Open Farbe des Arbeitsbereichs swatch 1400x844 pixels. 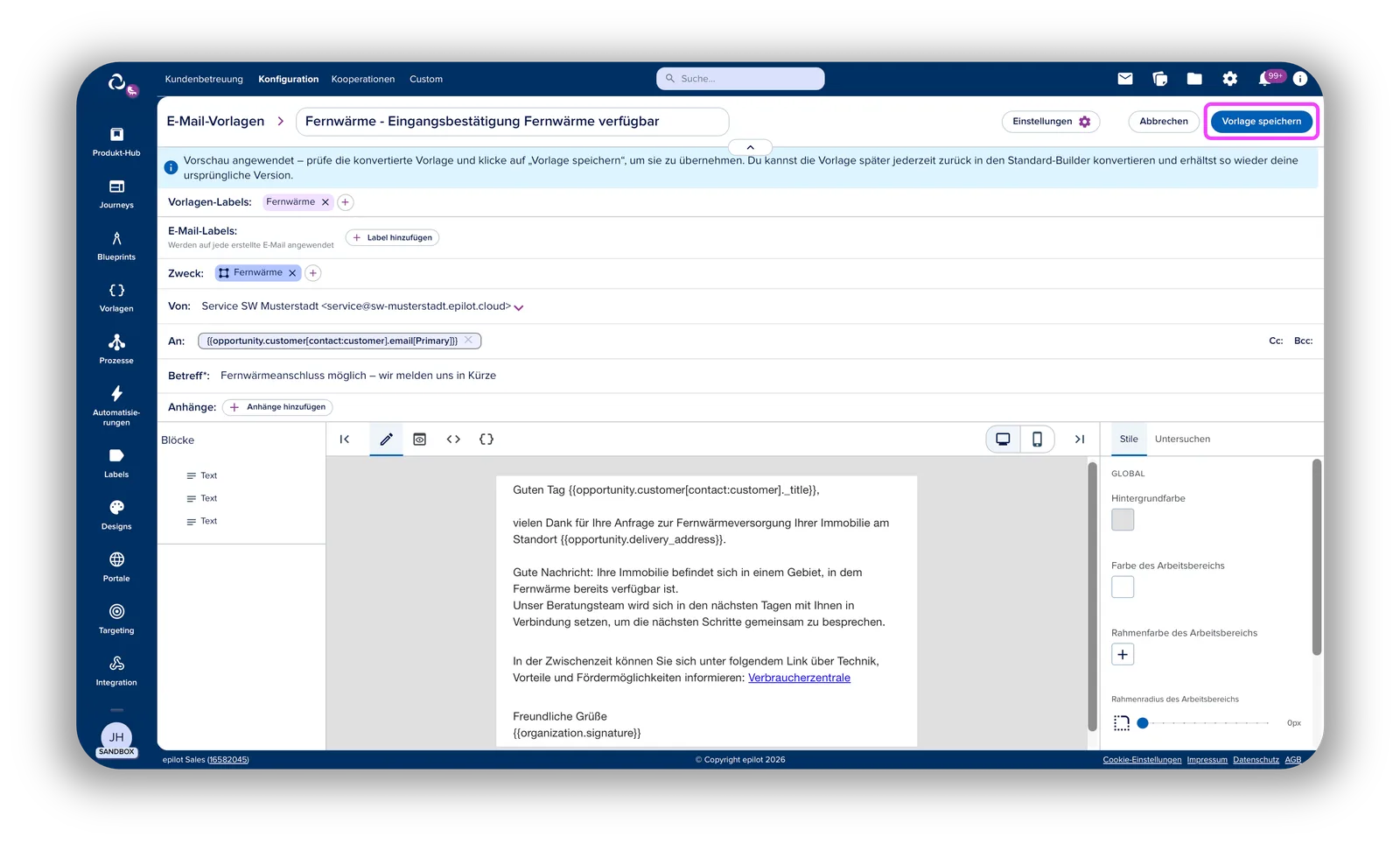(x=1123, y=587)
